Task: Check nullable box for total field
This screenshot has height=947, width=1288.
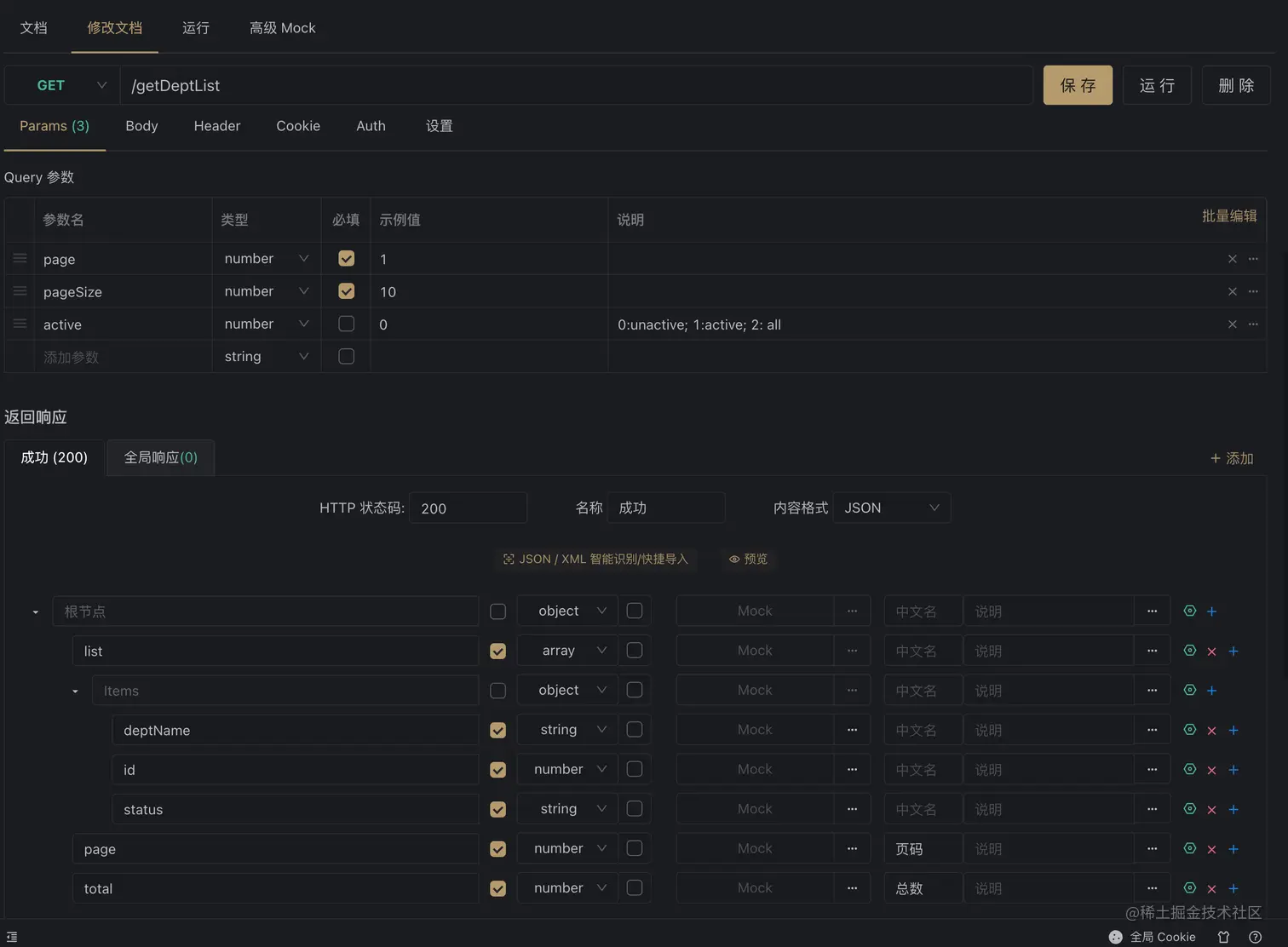Action: click(635, 887)
